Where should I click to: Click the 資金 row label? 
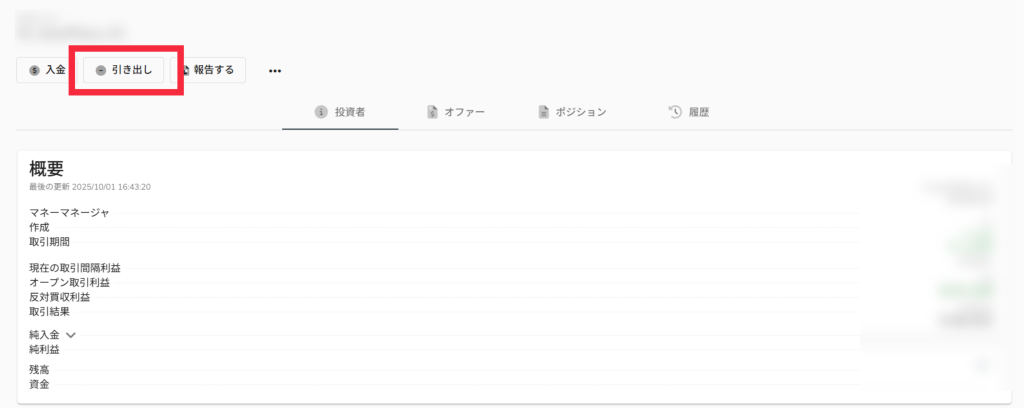tap(39, 384)
